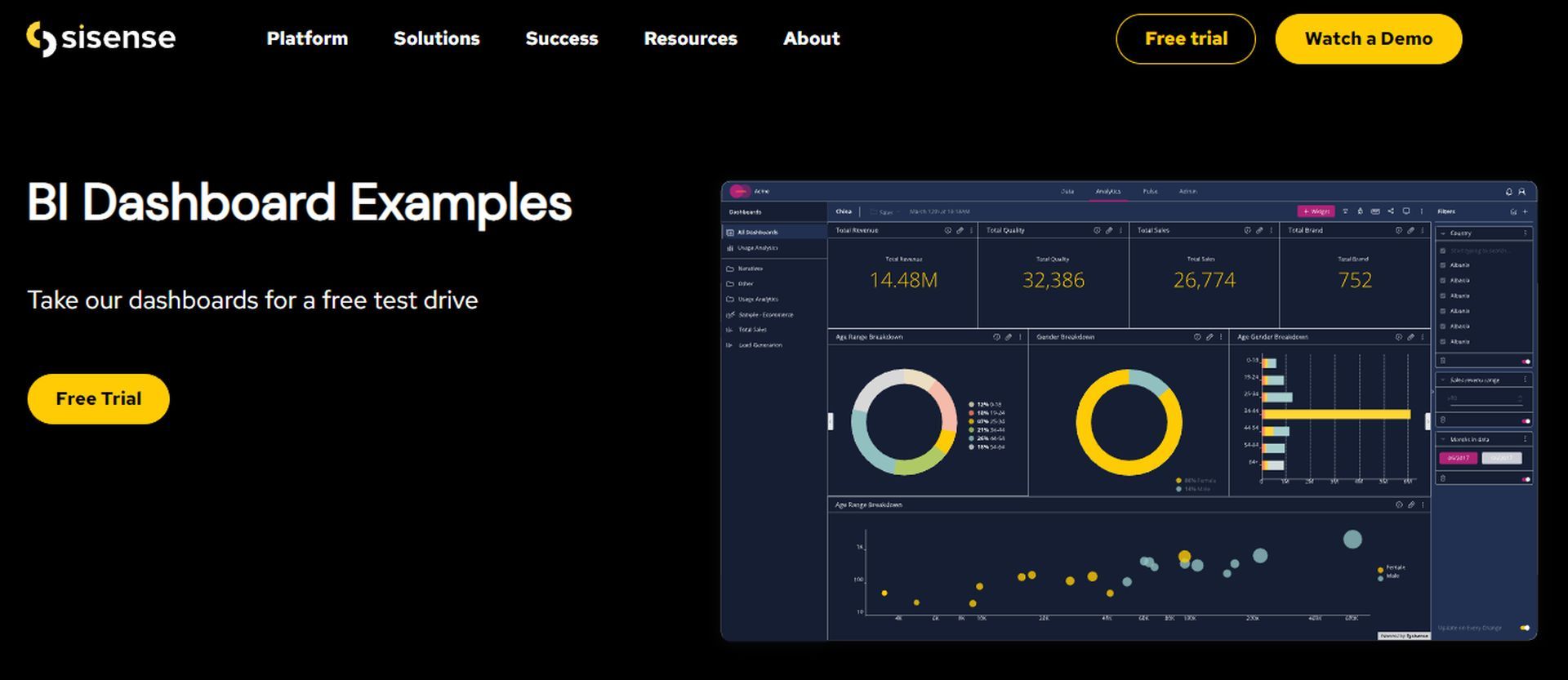The width and height of the screenshot is (1568, 680).
Task: Click the Watch a Demo button
Action: pos(1369,38)
